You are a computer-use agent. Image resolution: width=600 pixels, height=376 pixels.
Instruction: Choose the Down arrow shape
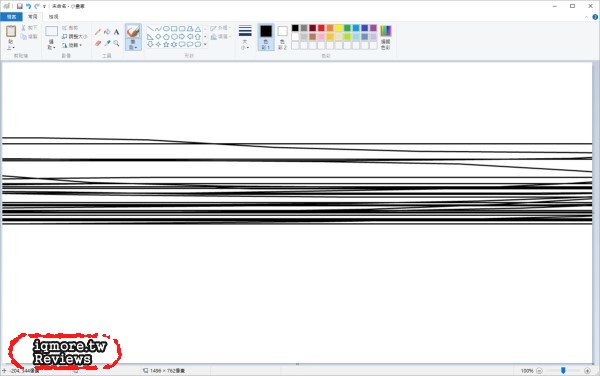coord(150,44)
